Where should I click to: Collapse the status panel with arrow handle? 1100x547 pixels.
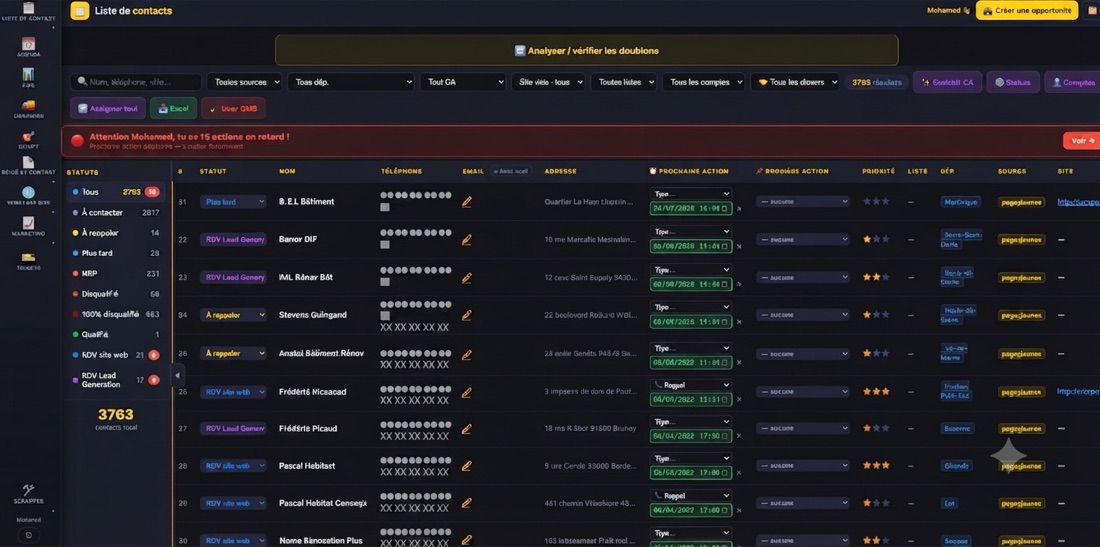coord(177,375)
